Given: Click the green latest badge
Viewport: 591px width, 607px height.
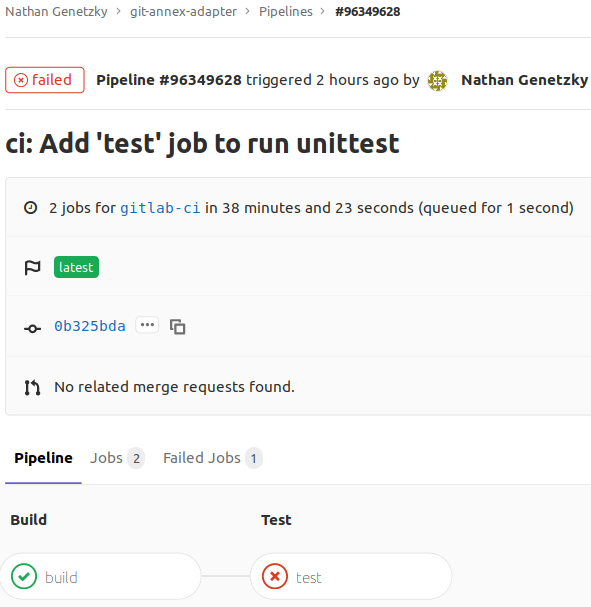Looking at the screenshot, I should 76,267.
